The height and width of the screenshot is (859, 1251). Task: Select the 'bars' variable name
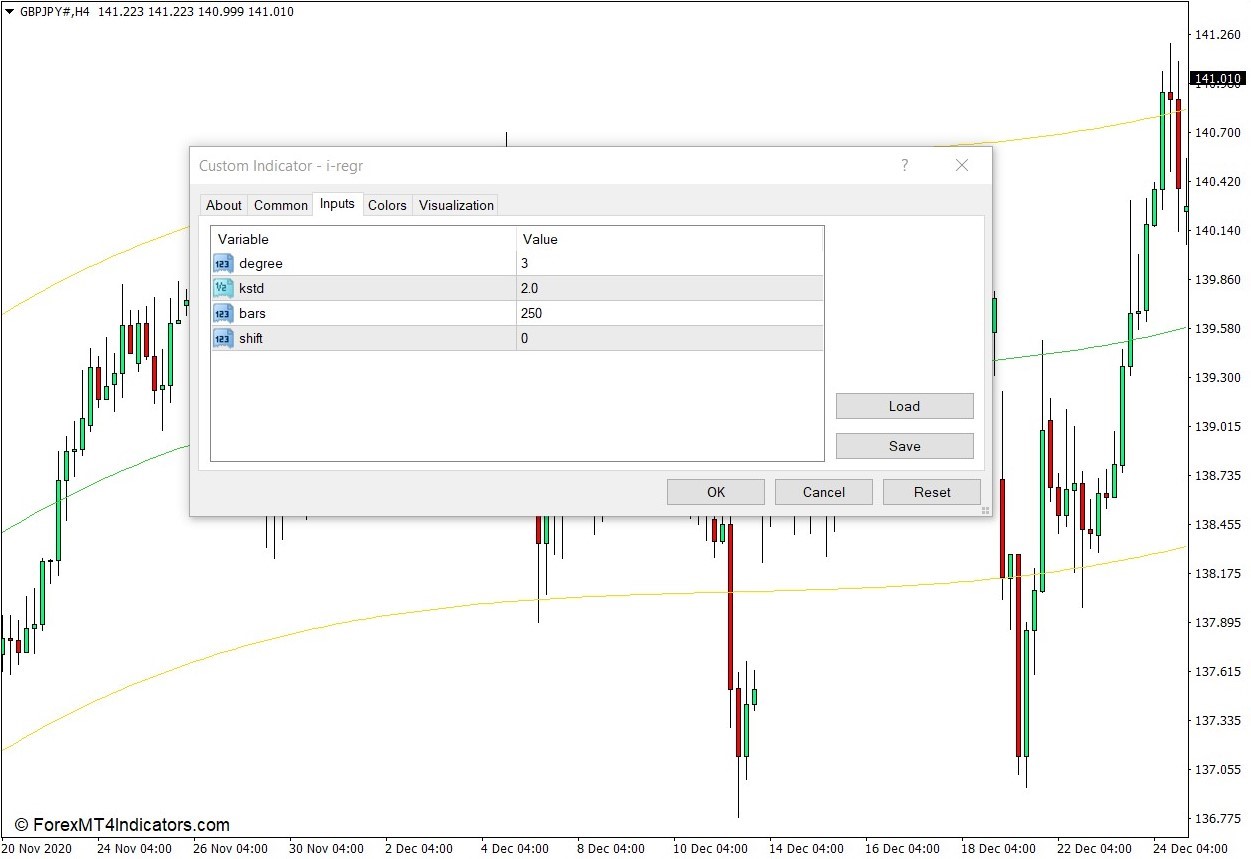[253, 314]
